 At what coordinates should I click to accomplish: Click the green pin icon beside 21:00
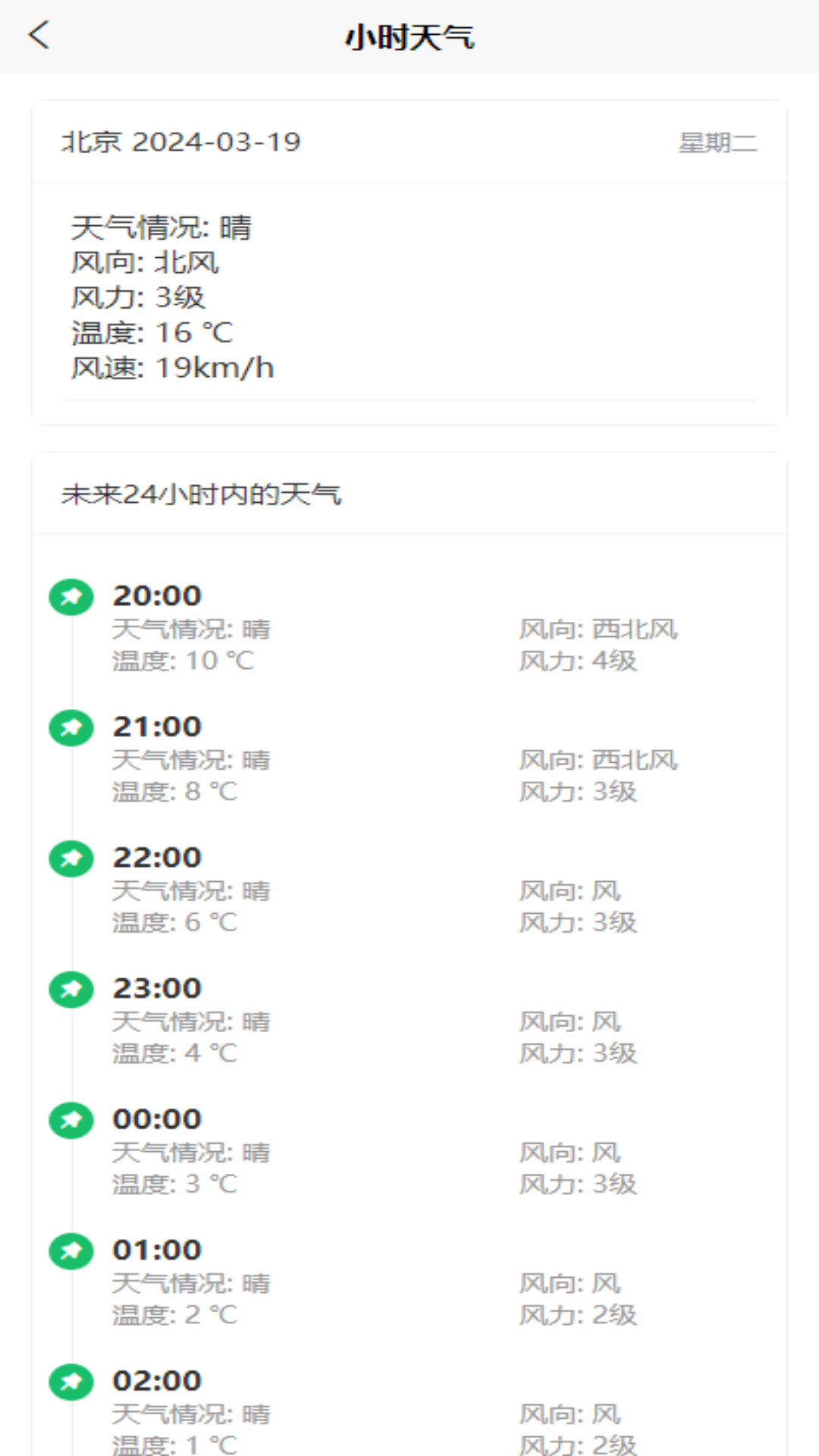click(71, 728)
